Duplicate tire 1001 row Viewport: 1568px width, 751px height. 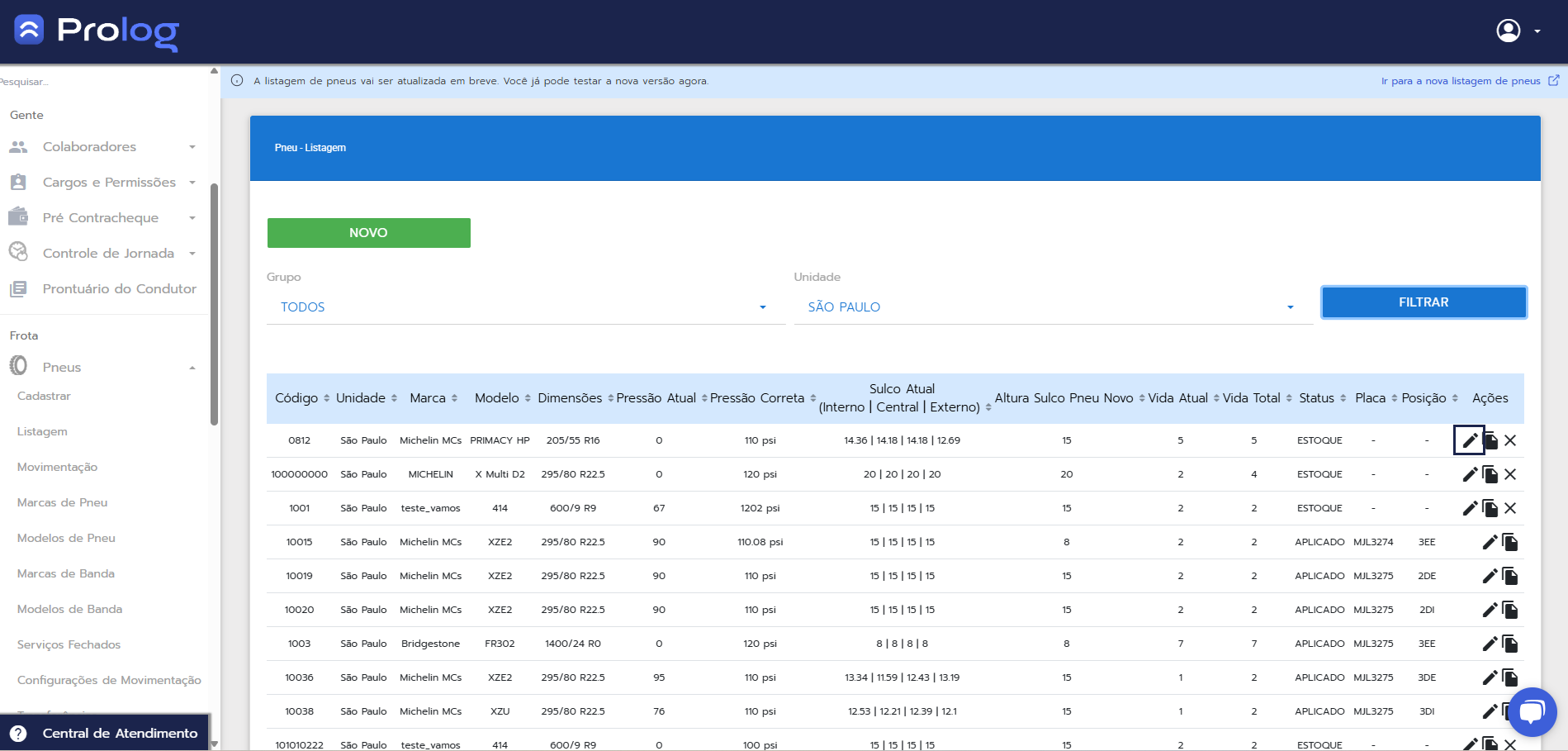(x=1490, y=508)
